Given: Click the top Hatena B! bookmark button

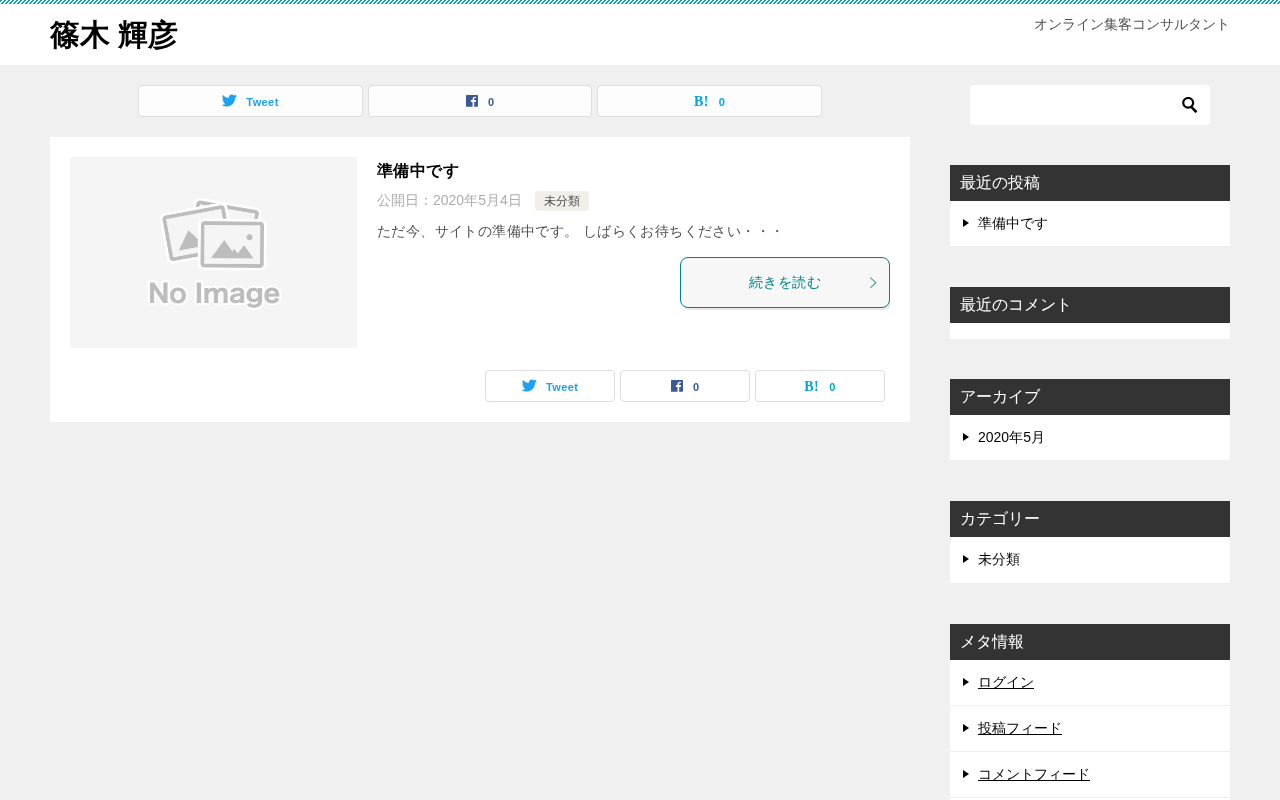Looking at the screenshot, I should pos(709,101).
